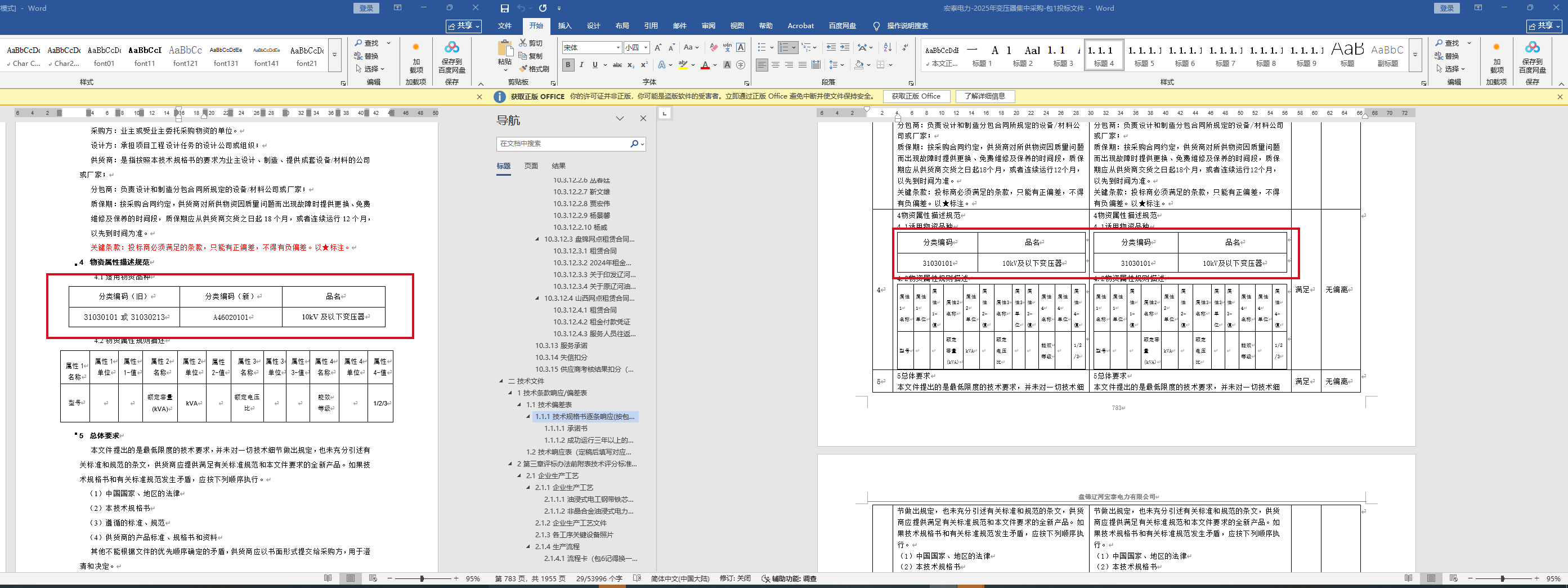Apply subscript formatting
The height and width of the screenshot is (588, 1568).
630,65
